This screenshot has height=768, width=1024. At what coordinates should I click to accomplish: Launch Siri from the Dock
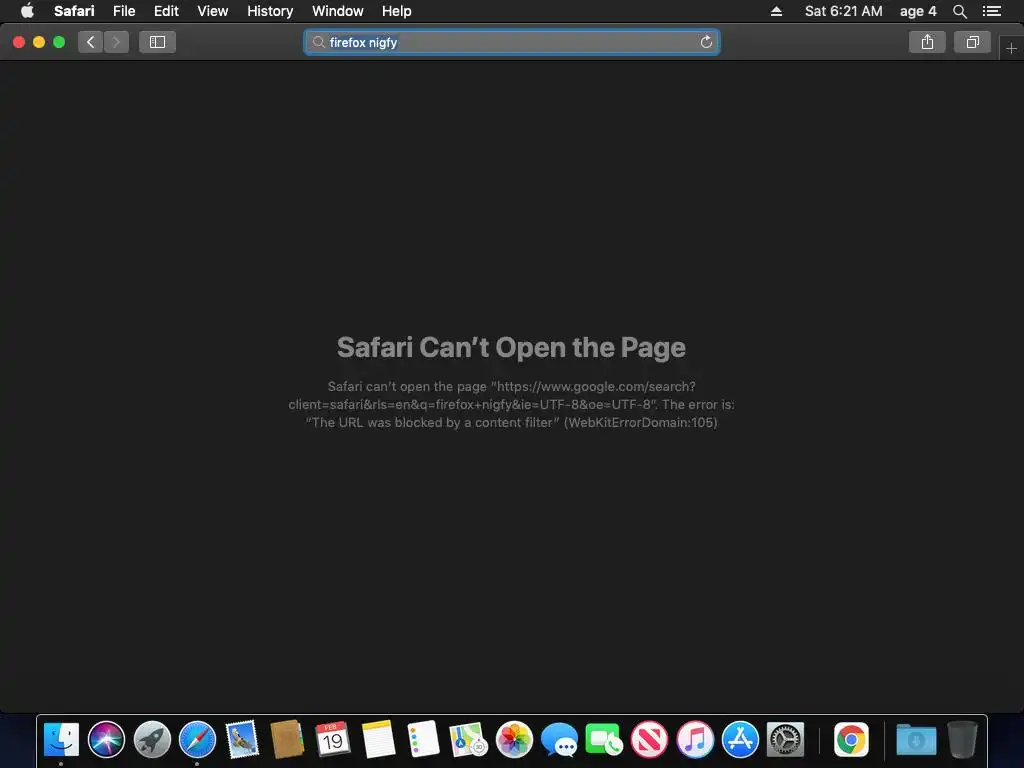106,739
